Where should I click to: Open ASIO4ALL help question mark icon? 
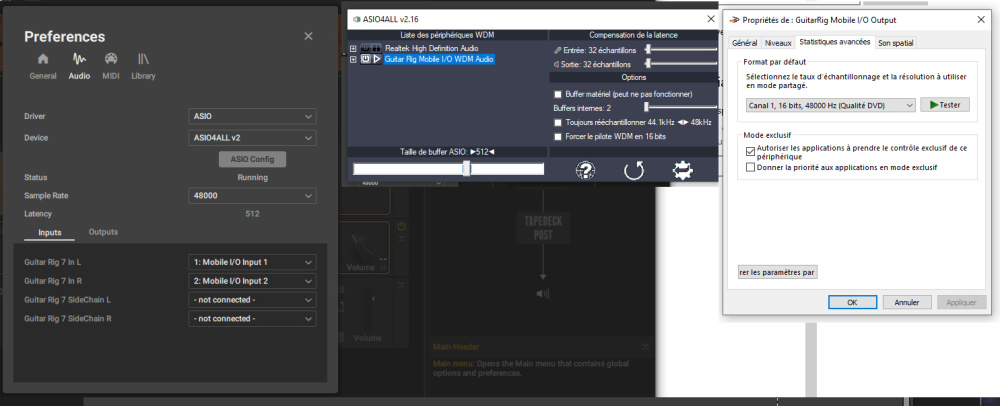pos(585,170)
